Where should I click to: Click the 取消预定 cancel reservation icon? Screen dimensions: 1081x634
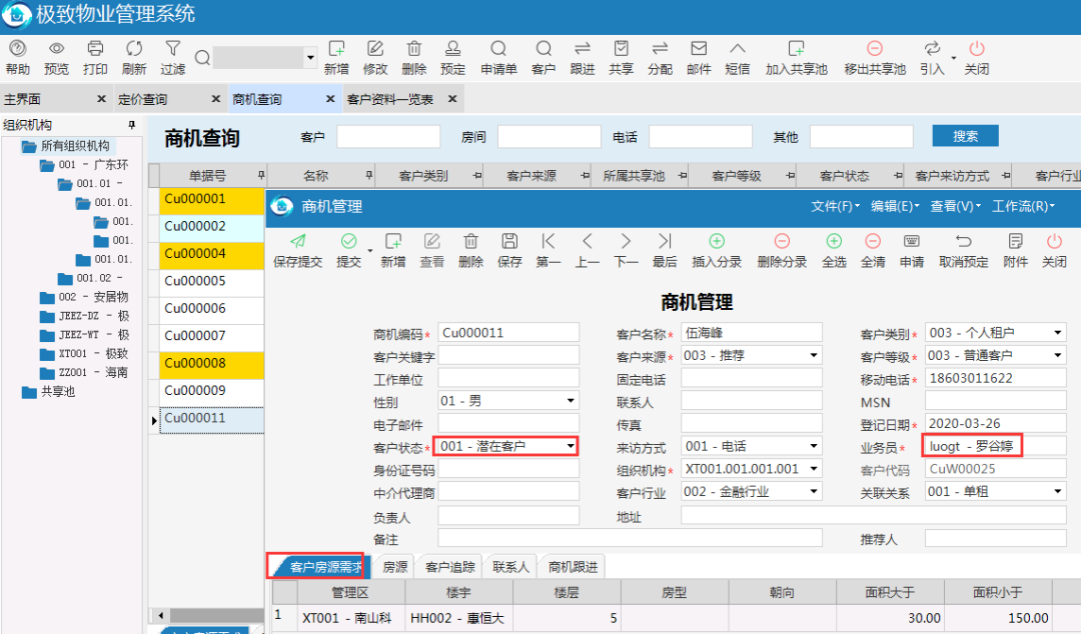tap(964, 241)
